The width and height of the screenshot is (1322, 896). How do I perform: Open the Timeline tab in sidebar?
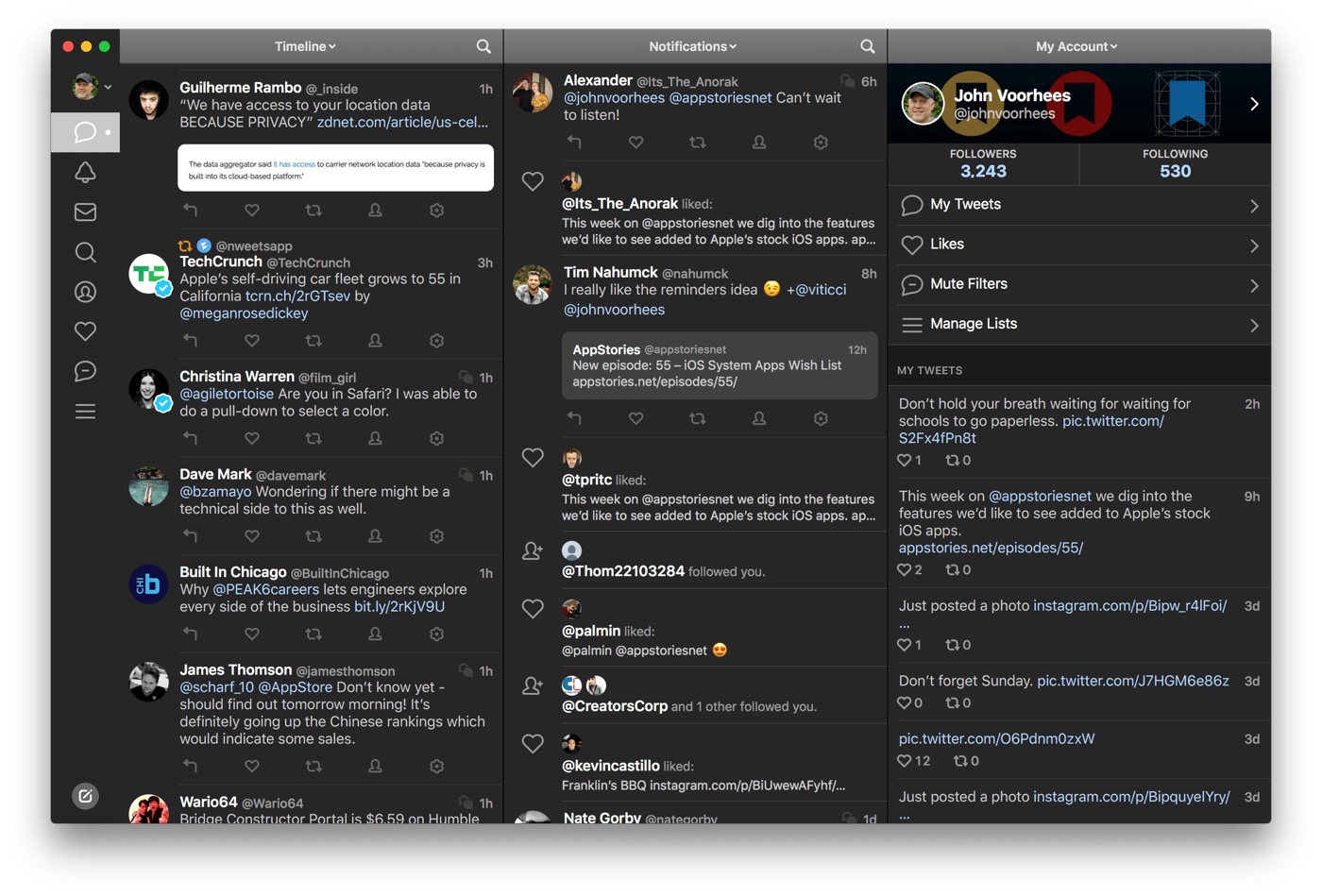point(85,132)
